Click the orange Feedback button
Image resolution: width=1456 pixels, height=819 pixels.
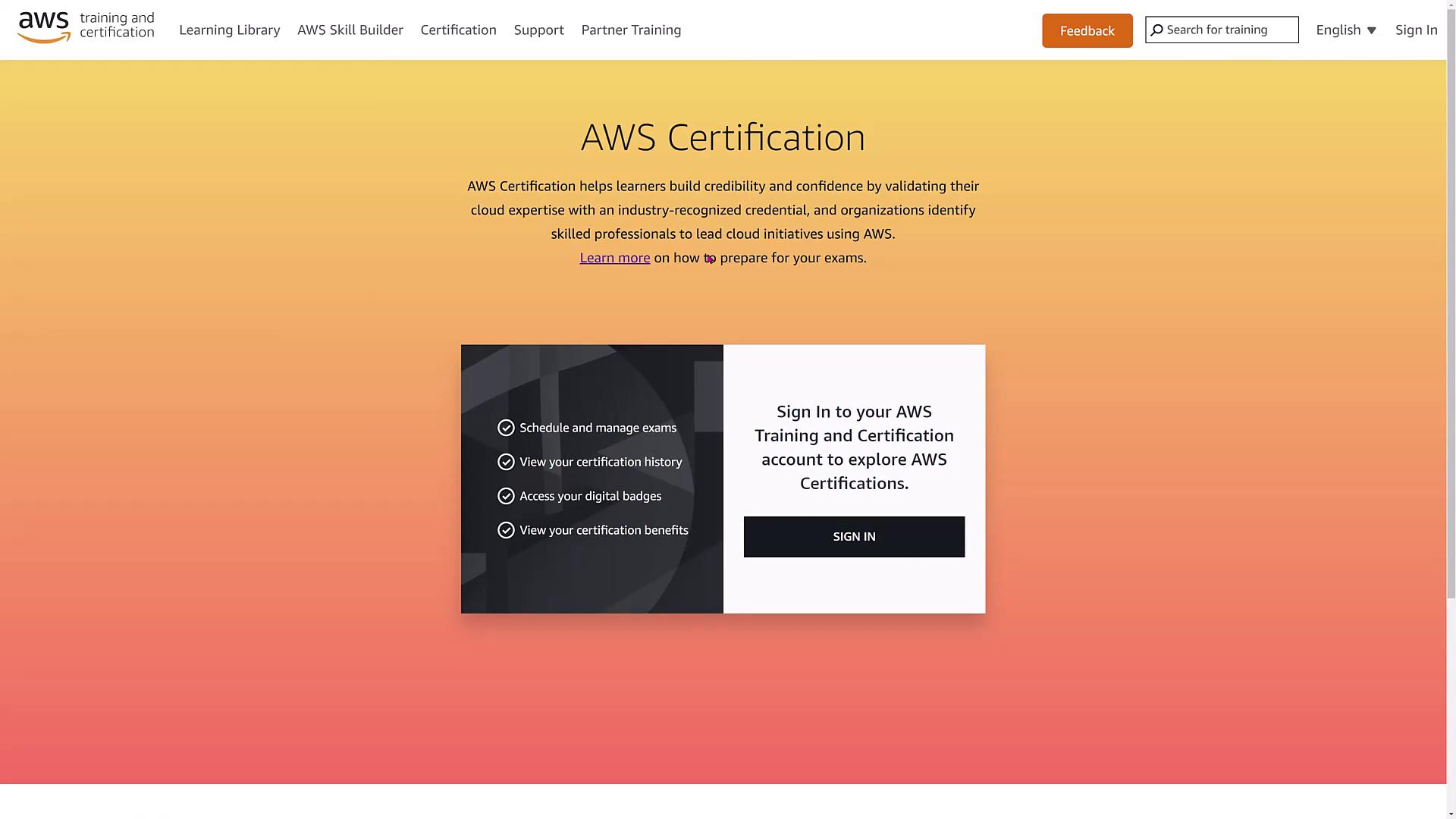click(x=1087, y=30)
